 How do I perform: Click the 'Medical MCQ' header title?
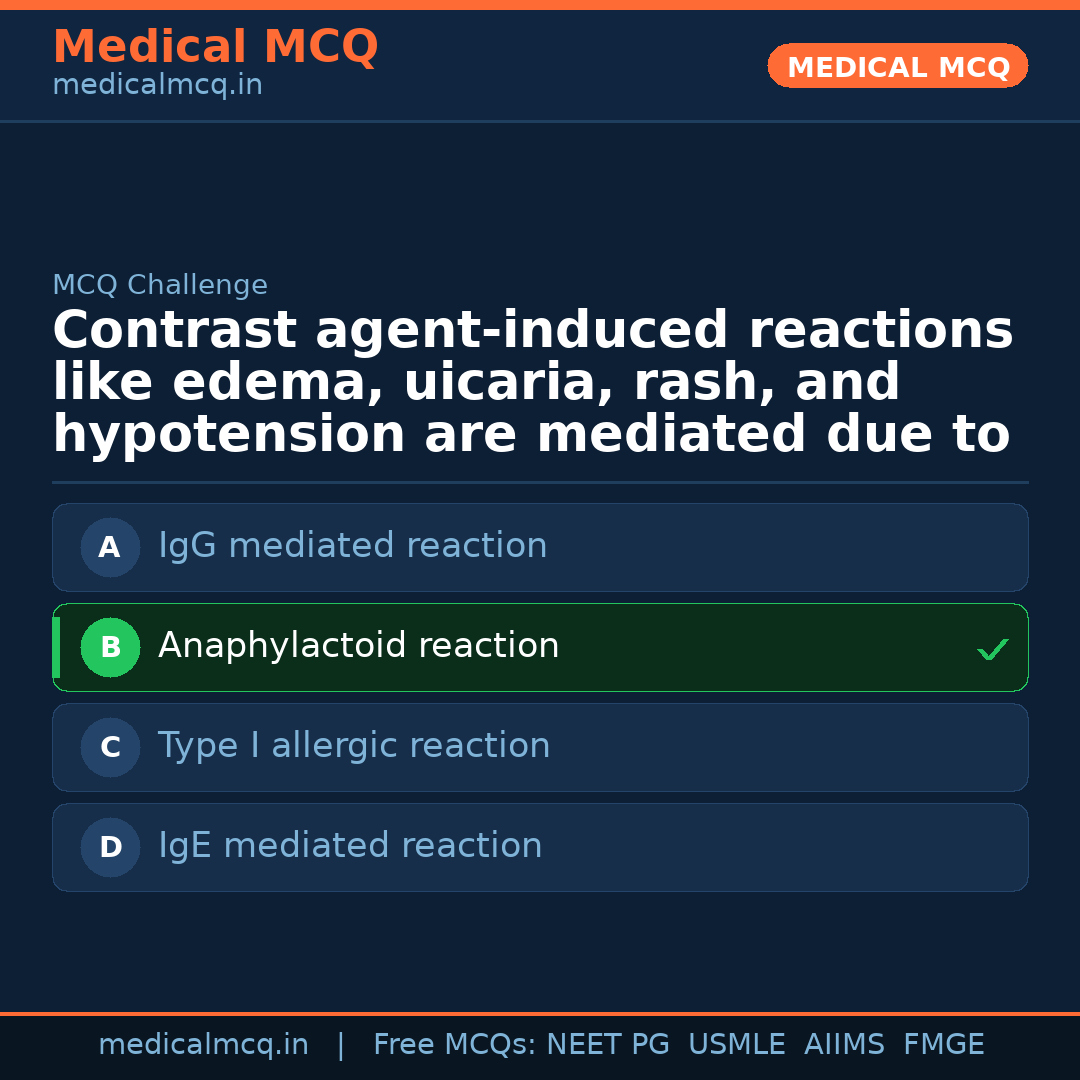click(215, 47)
